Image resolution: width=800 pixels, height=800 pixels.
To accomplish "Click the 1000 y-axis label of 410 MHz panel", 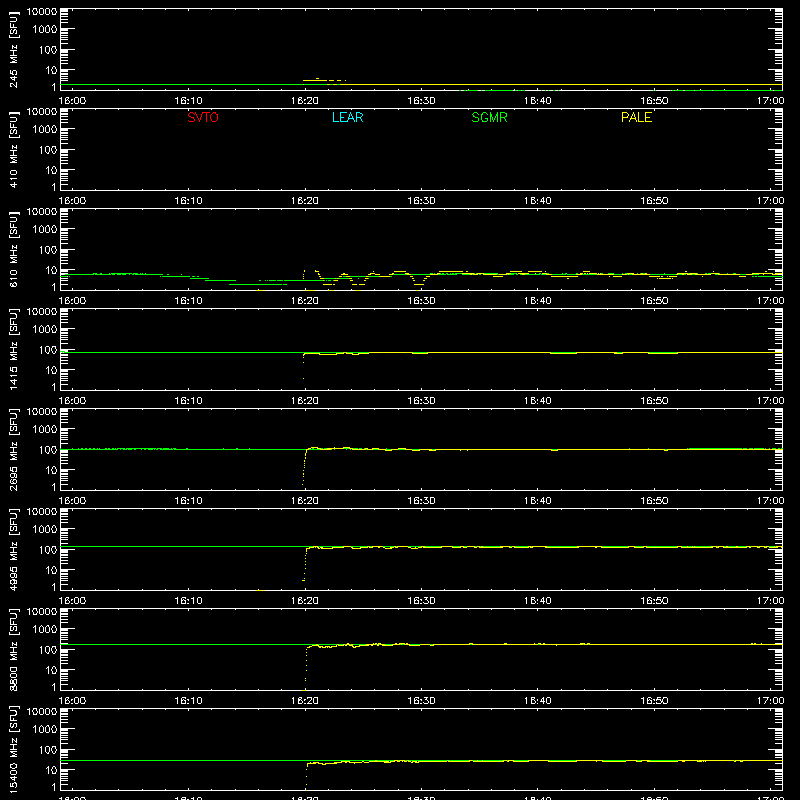I will [x=45, y=130].
